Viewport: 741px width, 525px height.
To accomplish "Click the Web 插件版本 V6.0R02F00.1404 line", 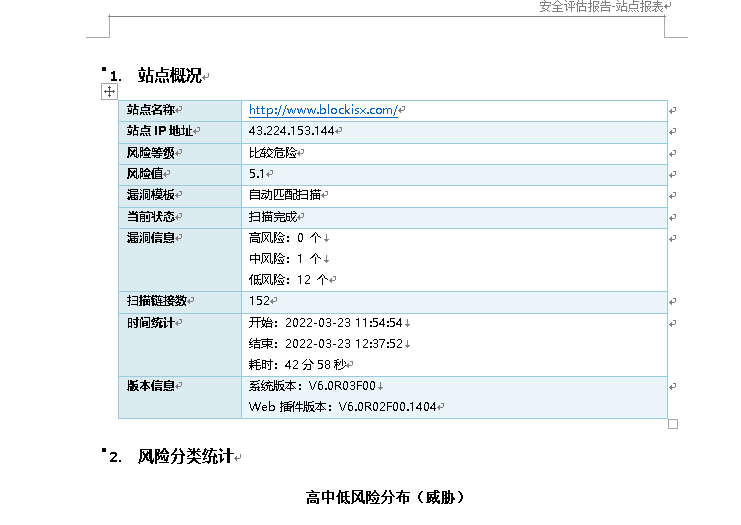I will coord(342,407).
